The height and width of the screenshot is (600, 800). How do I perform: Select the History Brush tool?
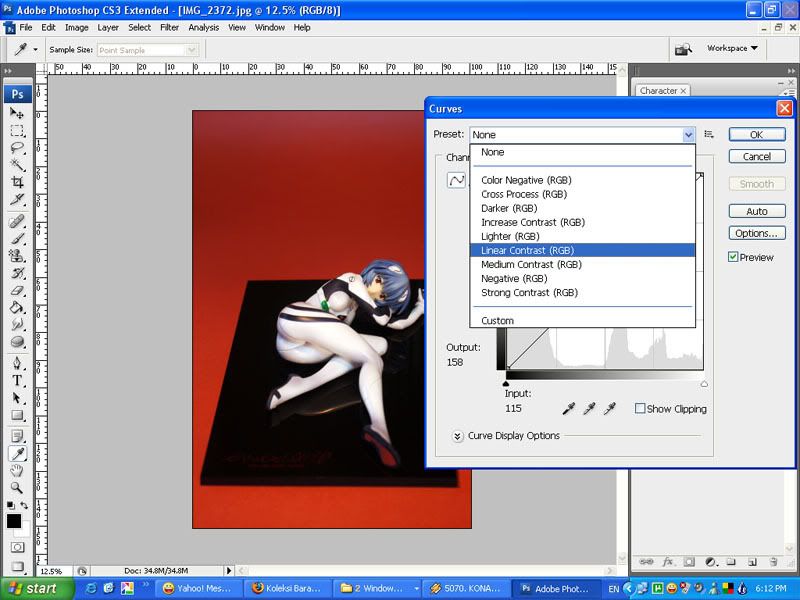(x=17, y=273)
